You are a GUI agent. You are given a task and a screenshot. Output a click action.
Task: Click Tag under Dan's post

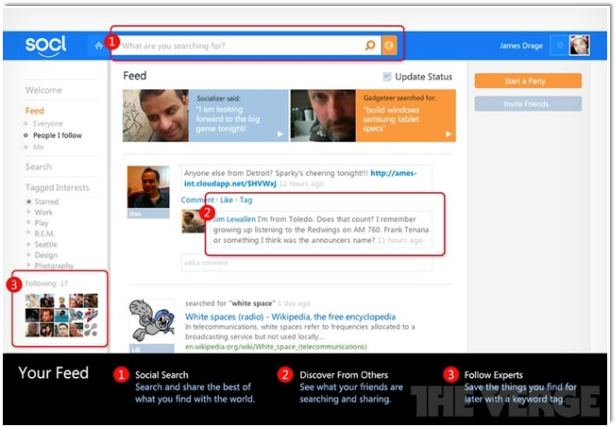(x=246, y=200)
